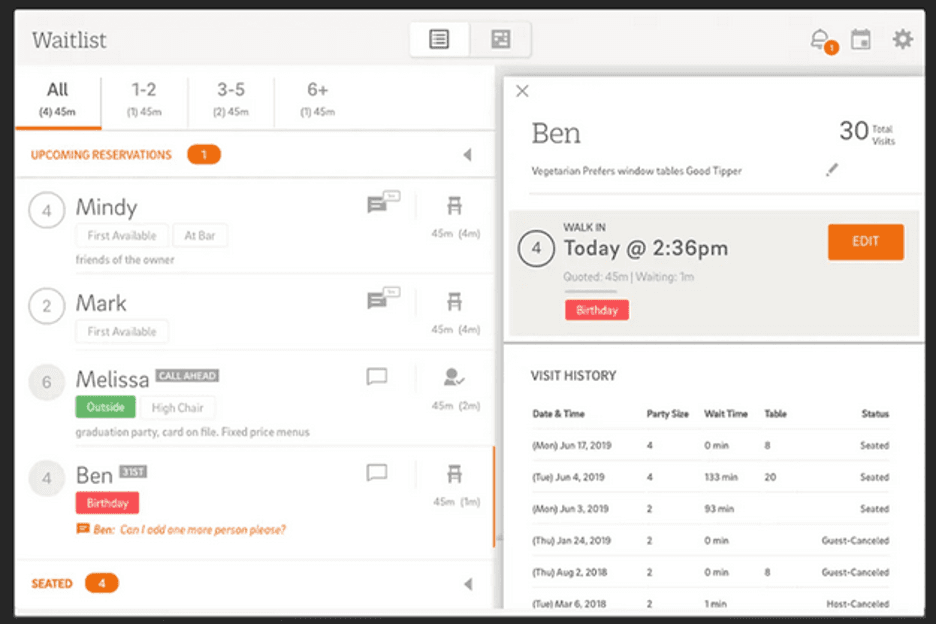Open settings gear icon

[x=903, y=40]
